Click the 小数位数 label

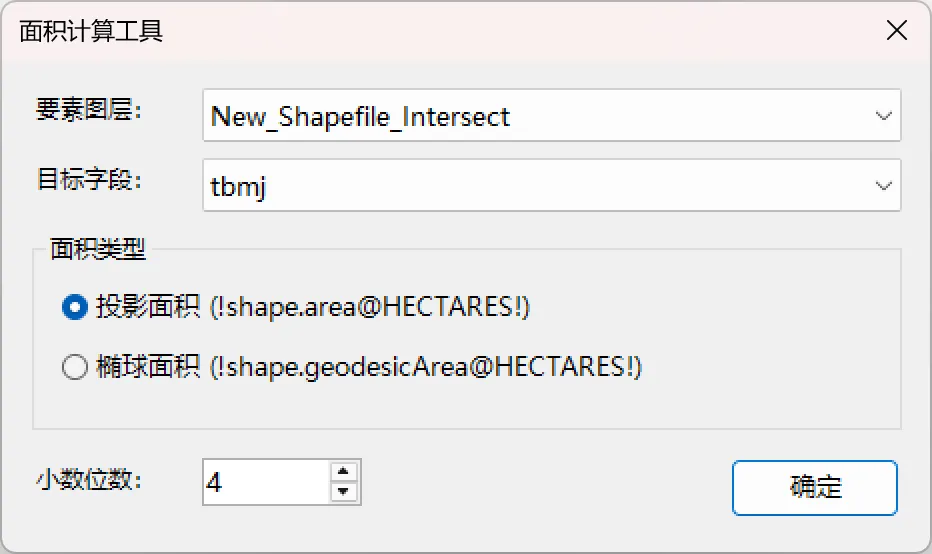(x=89, y=480)
